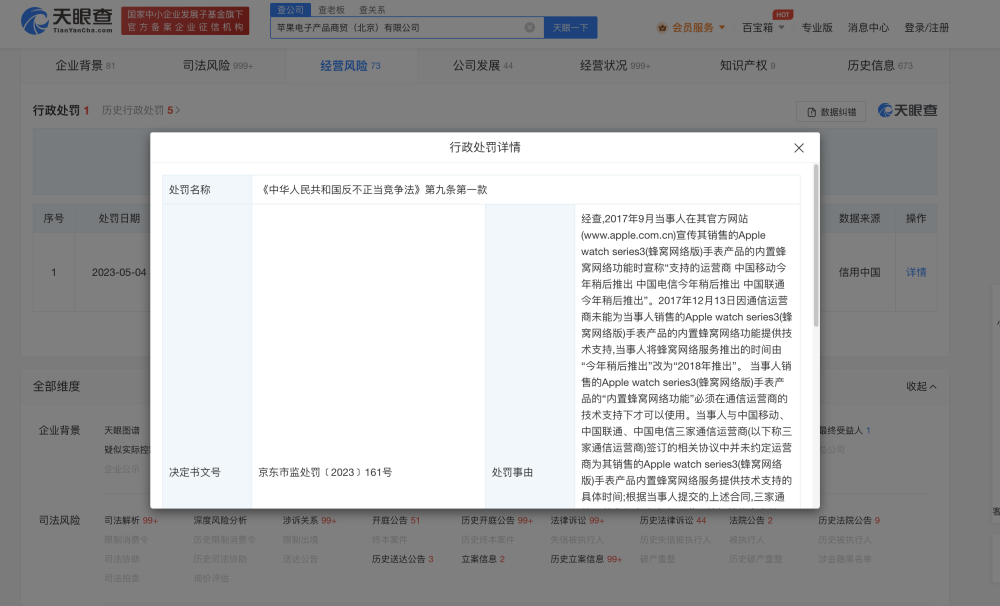Open 历史行政处罚 5 with the arrow
Screen dimensions: 1000x606
click(141, 110)
